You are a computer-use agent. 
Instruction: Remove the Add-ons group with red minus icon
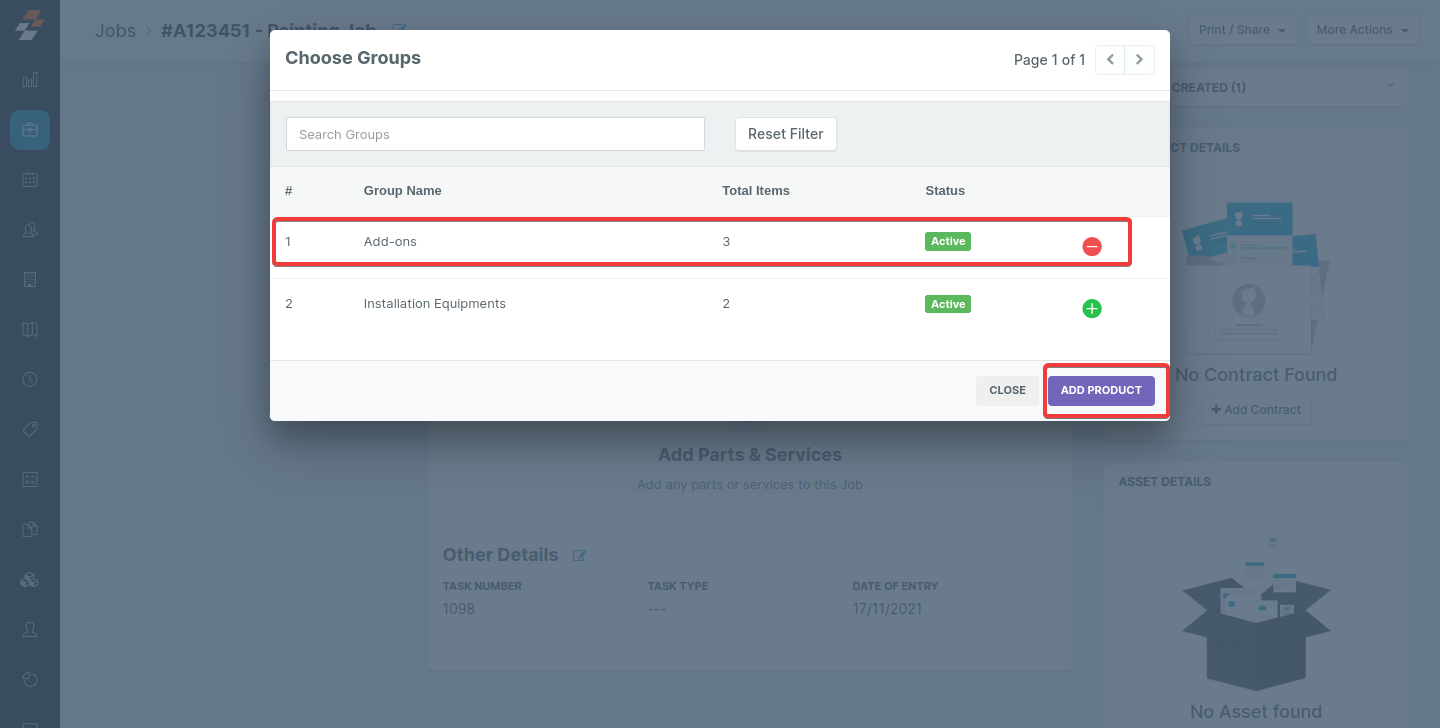tap(1092, 246)
